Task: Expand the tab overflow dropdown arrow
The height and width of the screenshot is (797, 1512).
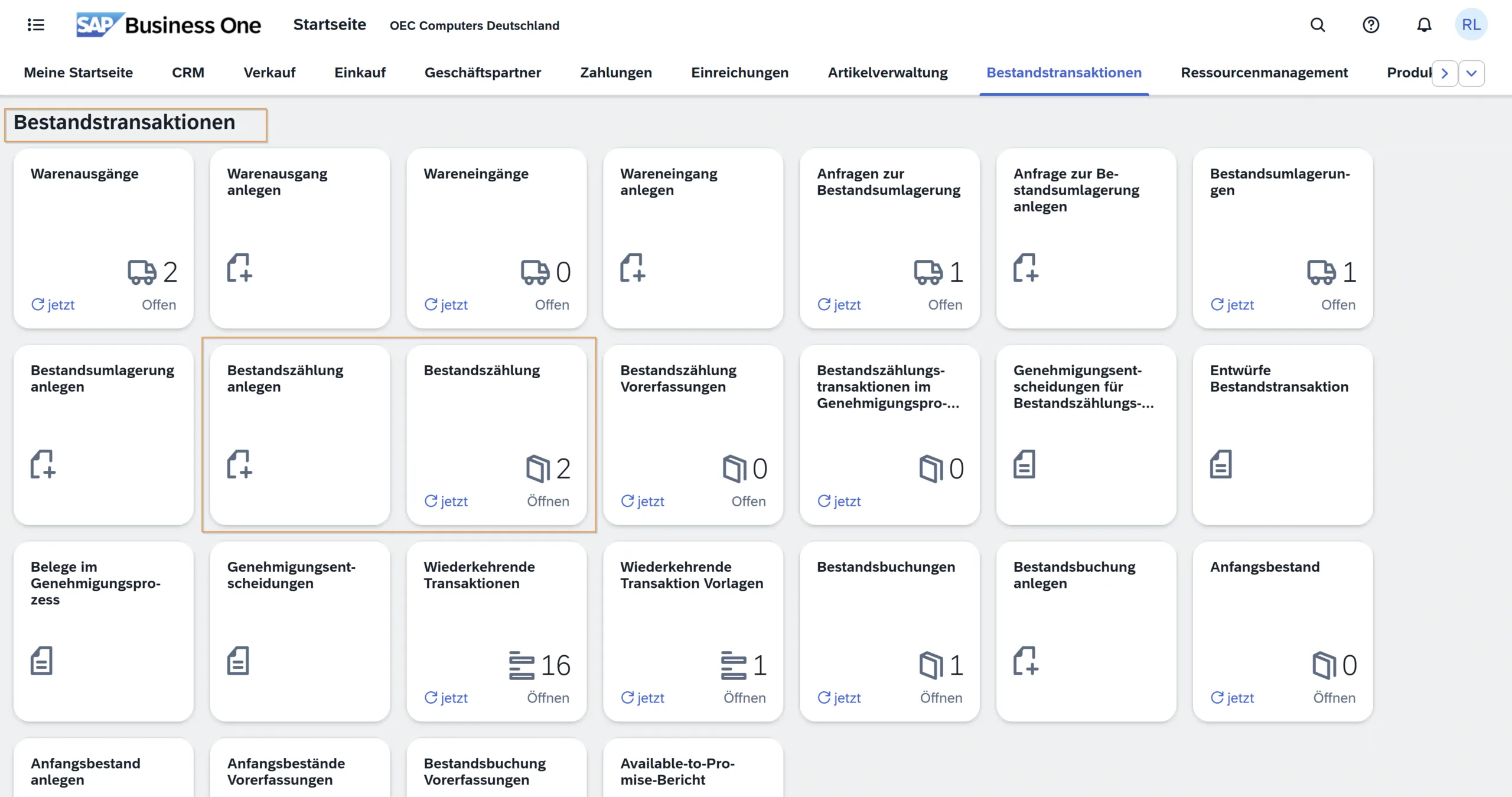Action: pos(1472,73)
